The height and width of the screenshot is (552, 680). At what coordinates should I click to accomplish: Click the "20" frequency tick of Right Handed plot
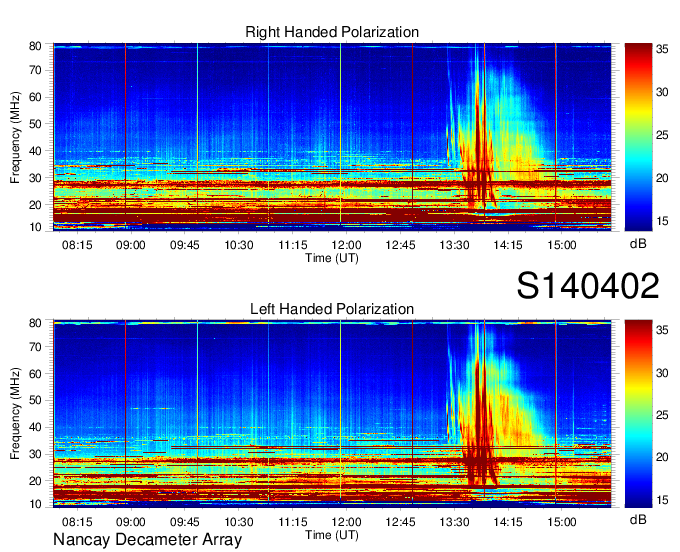pyautogui.click(x=35, y=205)
